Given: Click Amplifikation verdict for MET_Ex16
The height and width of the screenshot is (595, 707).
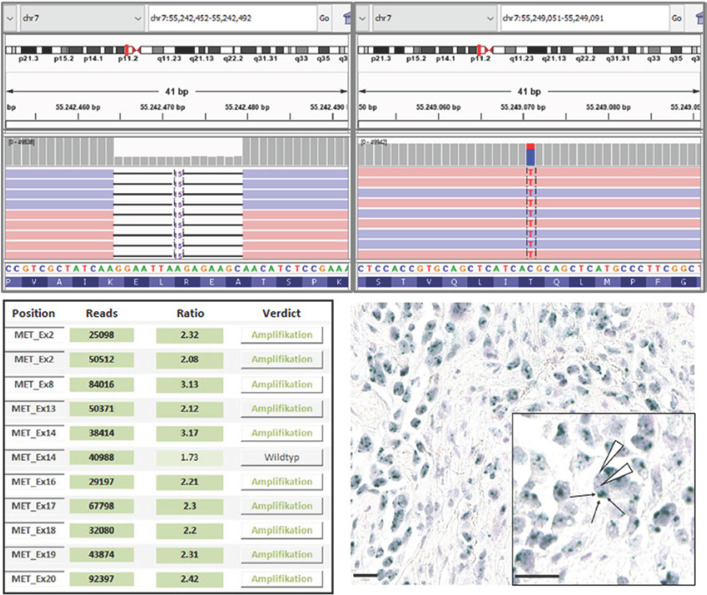Looking at the screenshot, I should pyautogui.click(x=282, y=482).
